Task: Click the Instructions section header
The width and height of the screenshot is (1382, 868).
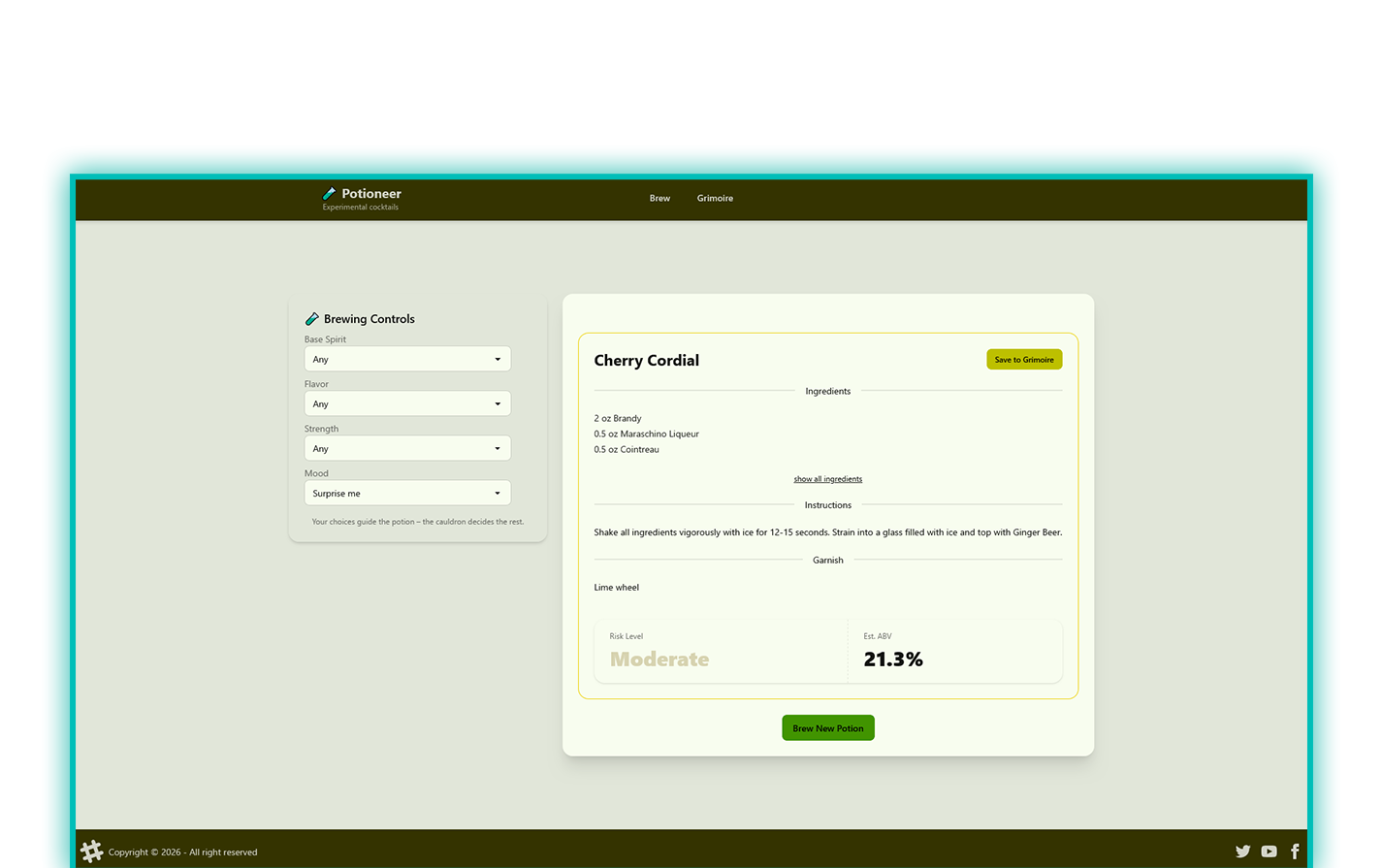Action: click(828, 505)
